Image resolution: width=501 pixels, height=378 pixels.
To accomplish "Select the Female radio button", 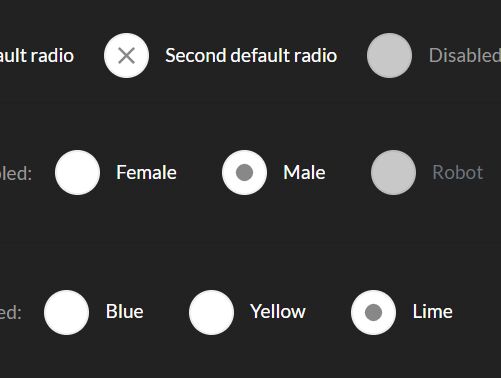I will 77,172.
